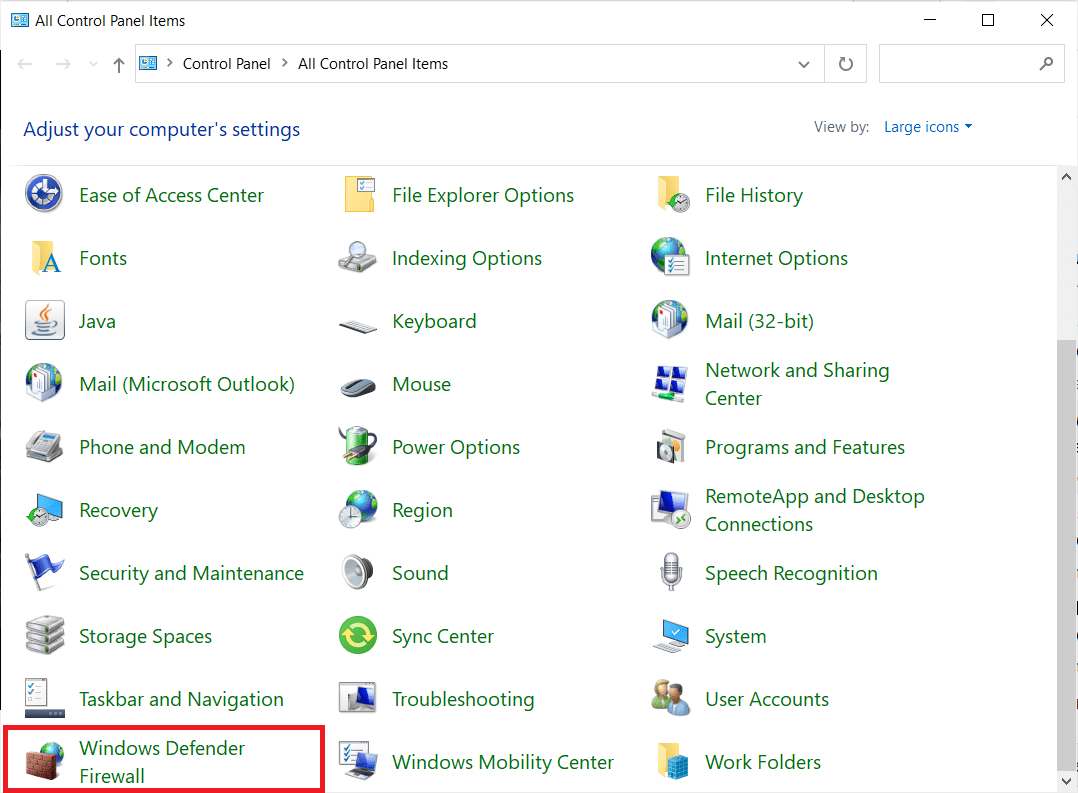This screenshot has width=1078, height=793.
Task: Open the Speech Recognition microphone icon
Action: point(670,573)
